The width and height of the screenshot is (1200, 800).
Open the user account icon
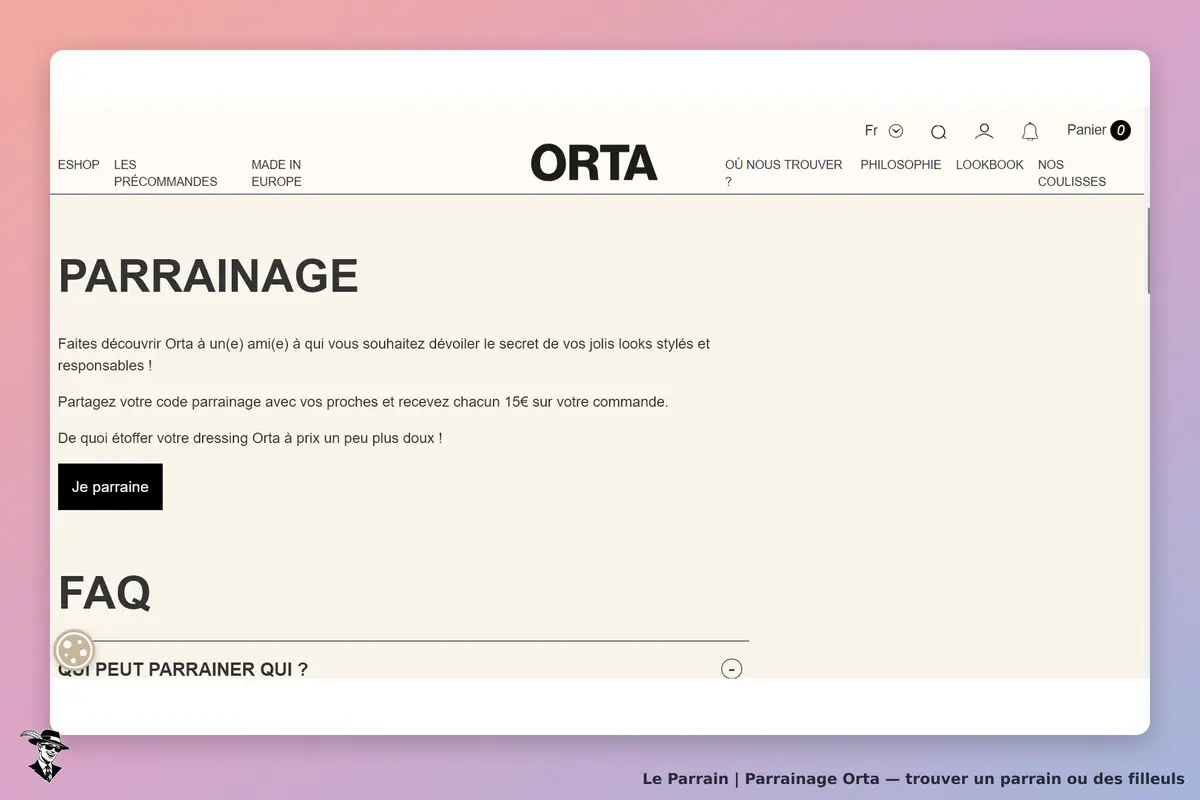pyautogui.click(x=984, y=131)
